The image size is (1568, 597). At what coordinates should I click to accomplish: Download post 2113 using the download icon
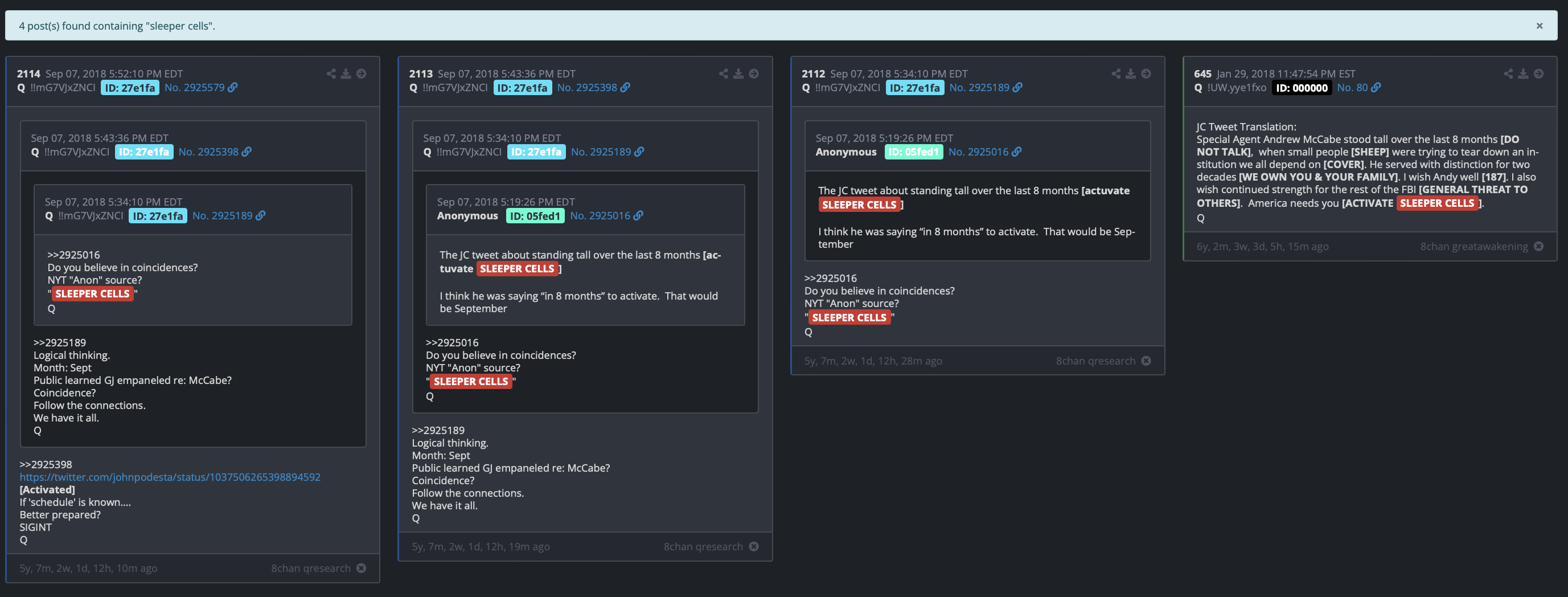738,73
